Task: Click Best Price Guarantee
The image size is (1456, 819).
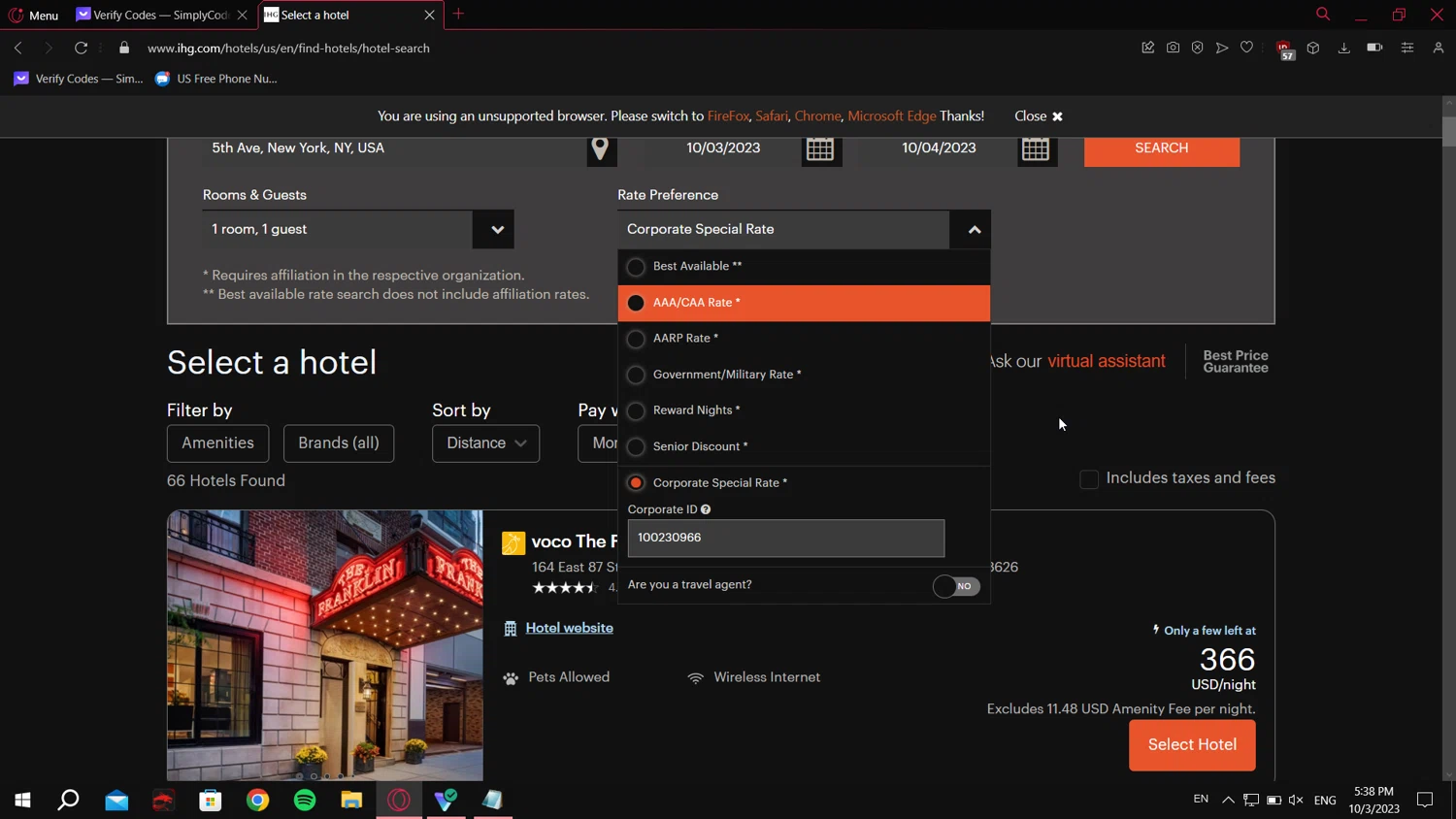Action: tap(1236, 361)
